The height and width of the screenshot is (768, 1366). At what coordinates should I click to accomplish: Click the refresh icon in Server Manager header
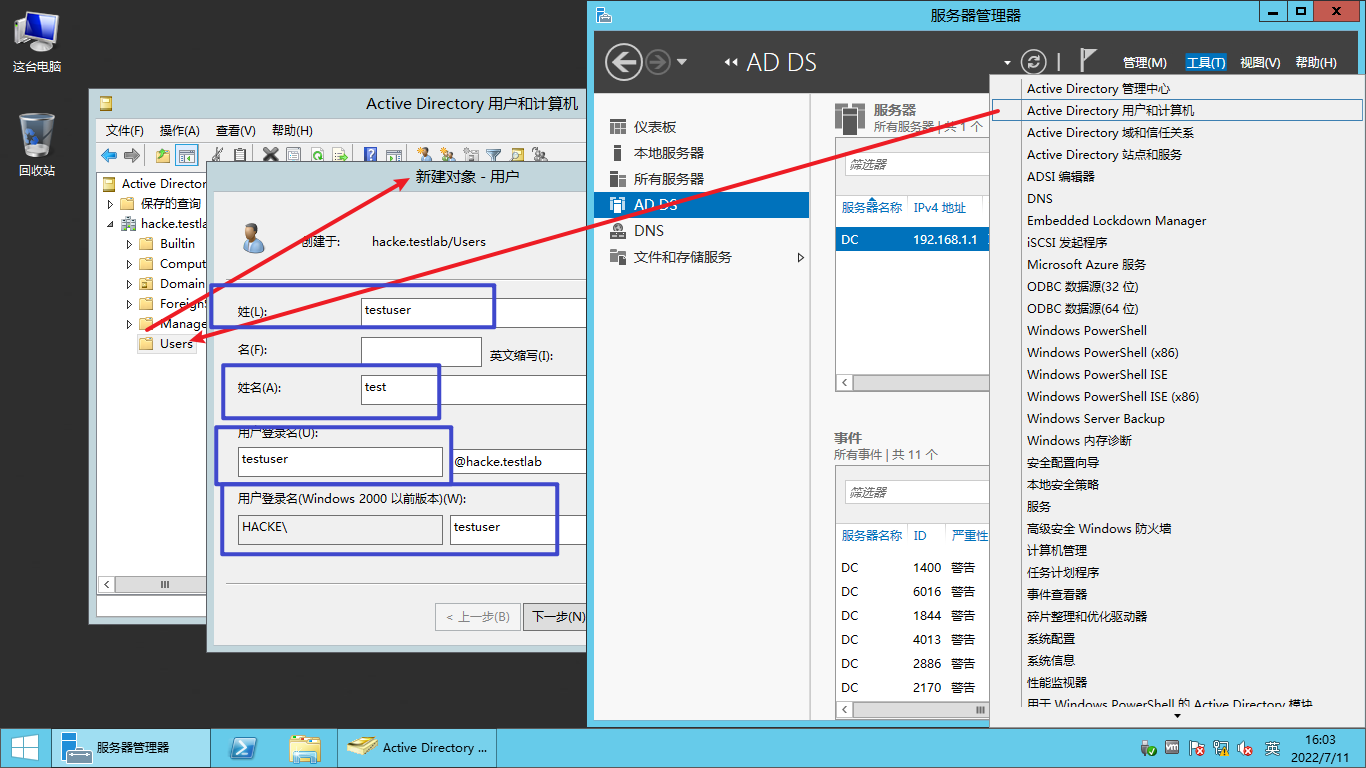click(x=1033, y=62)
